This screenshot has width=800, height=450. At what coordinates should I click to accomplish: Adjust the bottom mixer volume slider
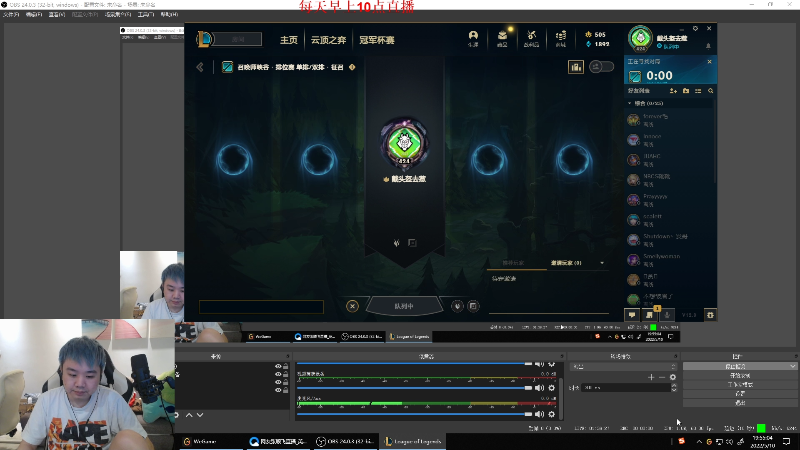click(414, 414)
